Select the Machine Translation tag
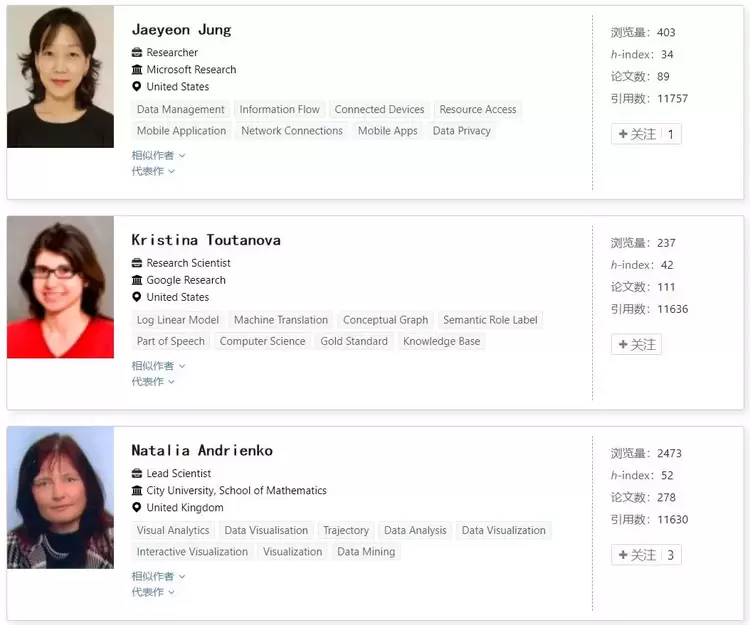 click(x=281, y=320)
